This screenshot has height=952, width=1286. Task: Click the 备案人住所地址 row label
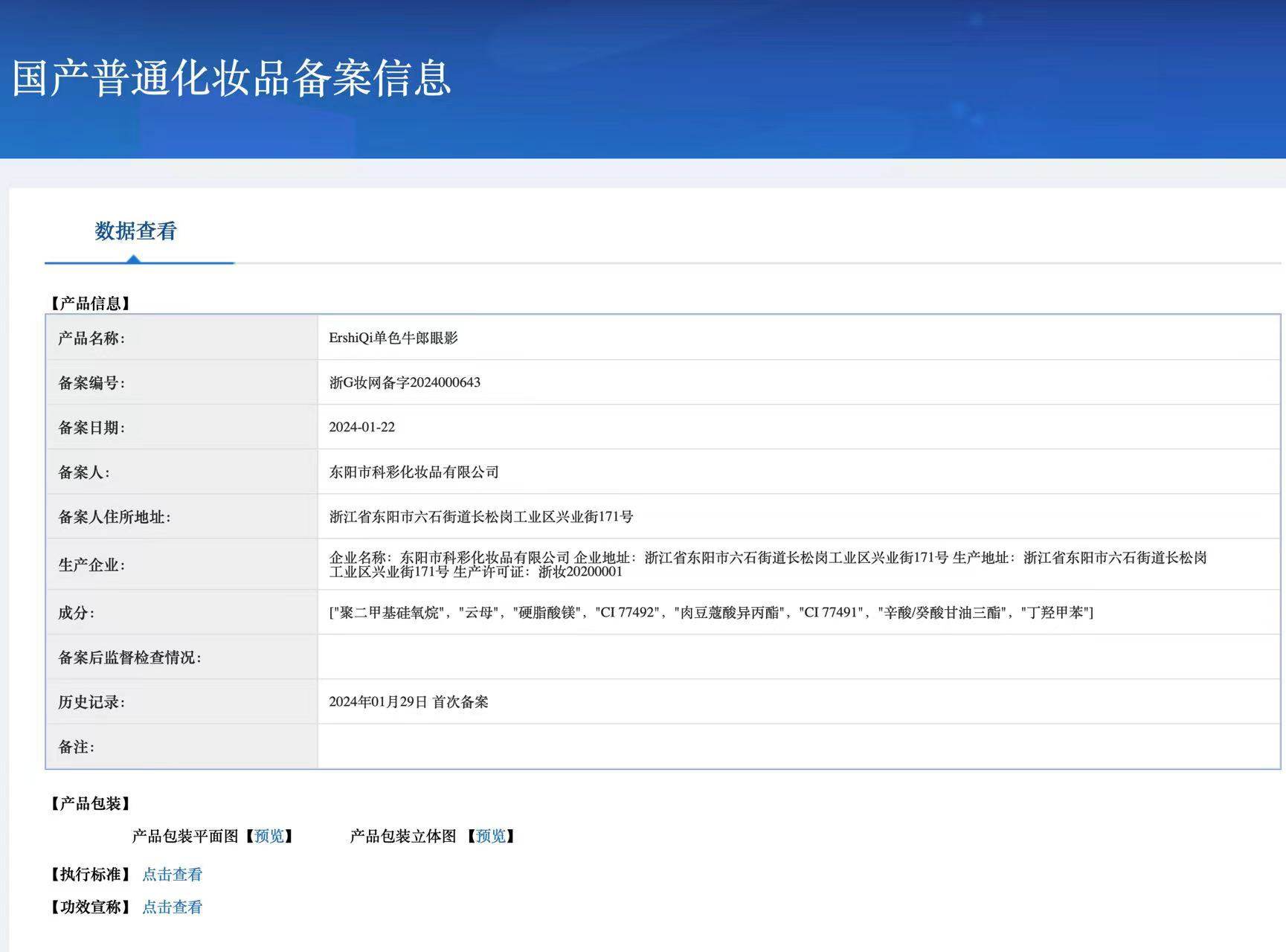coord(115,517)
